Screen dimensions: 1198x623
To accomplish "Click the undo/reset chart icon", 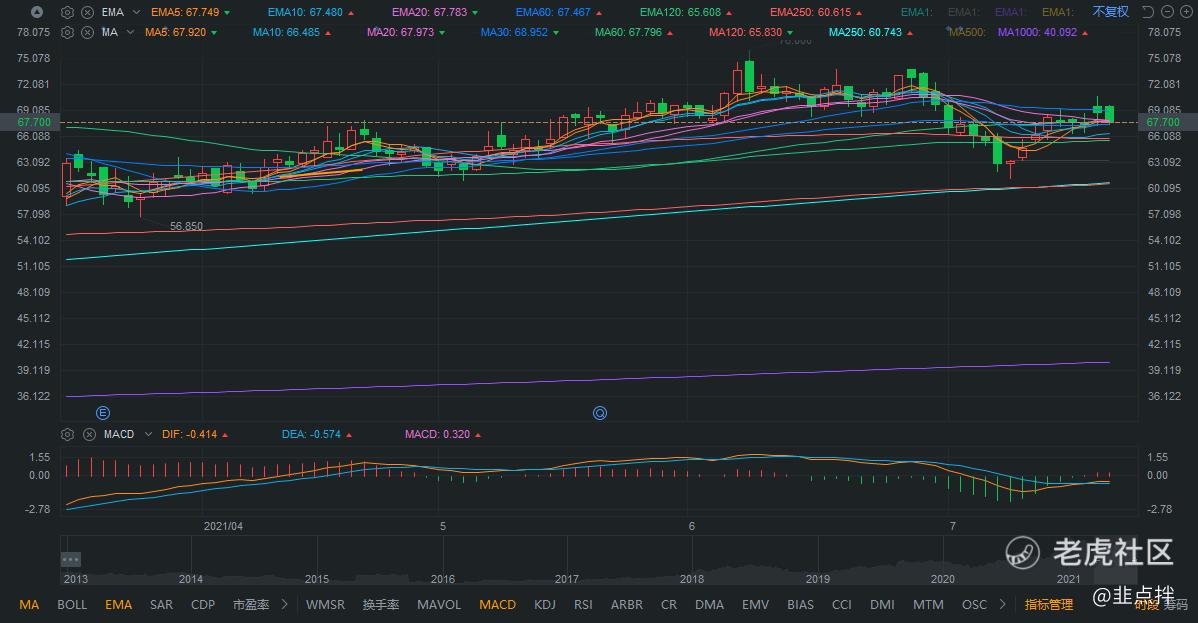I will click(1148, 11).
